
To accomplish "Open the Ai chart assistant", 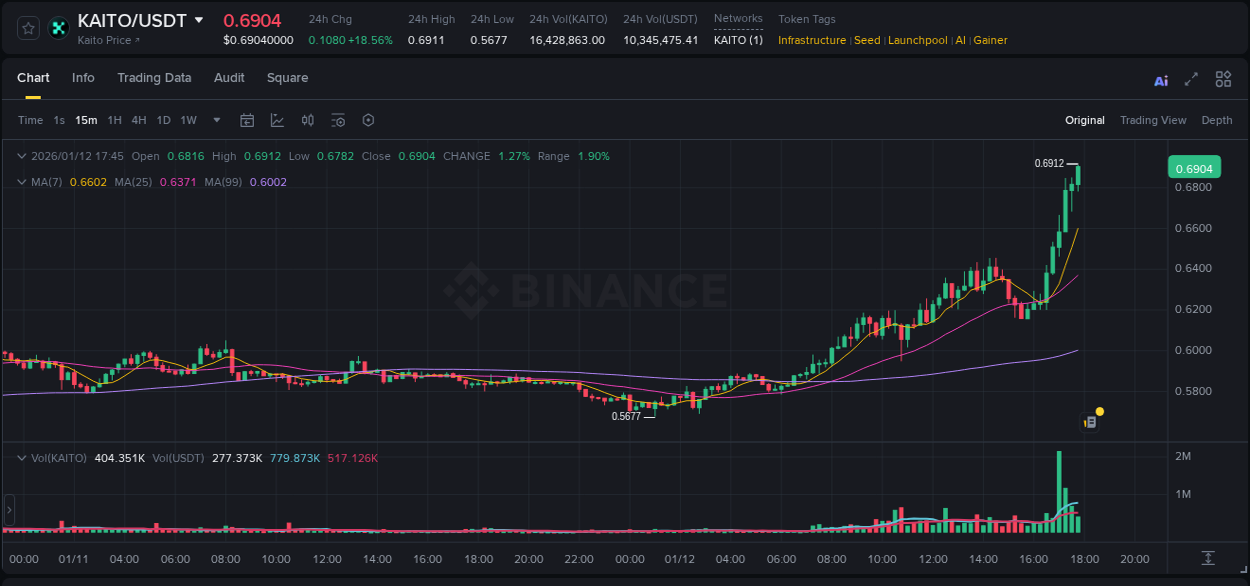I will (1160, 79).
